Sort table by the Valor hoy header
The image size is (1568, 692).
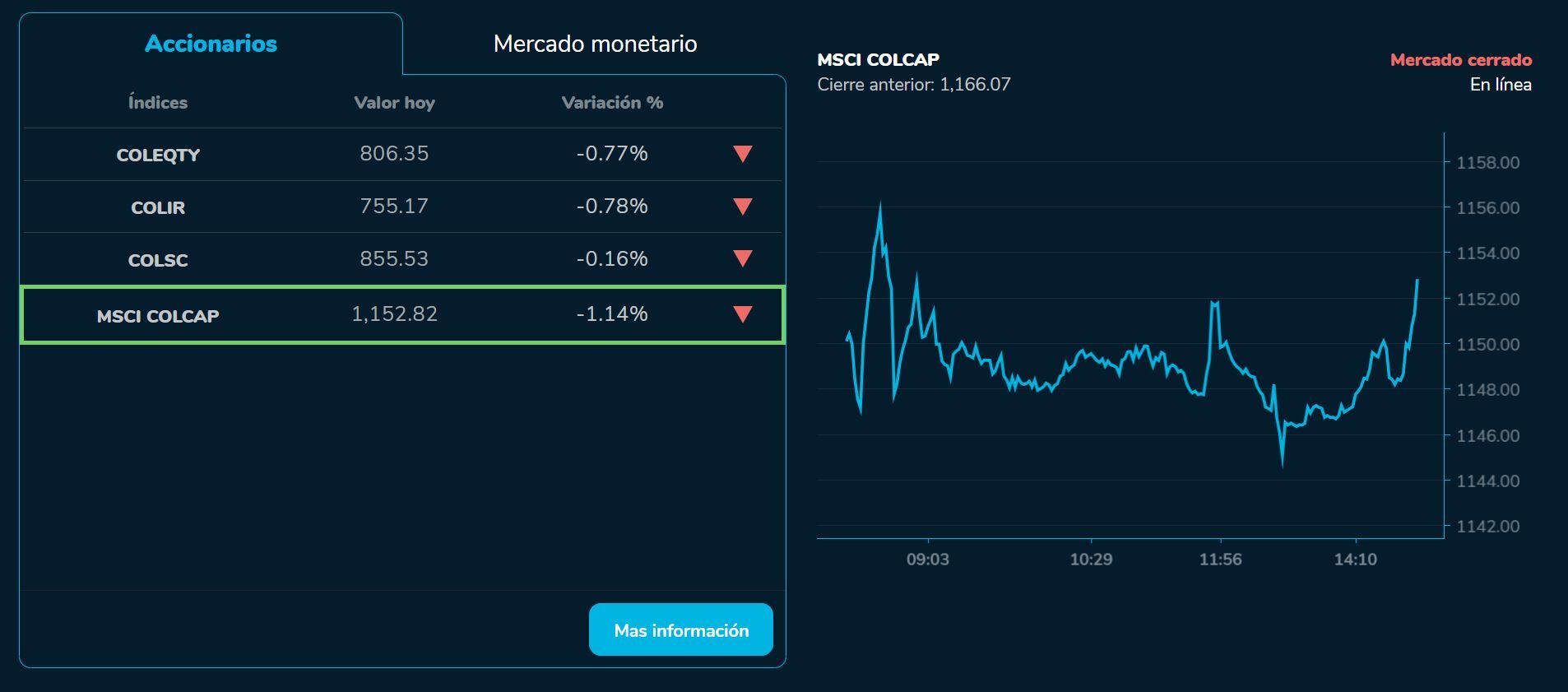point(395,102)
